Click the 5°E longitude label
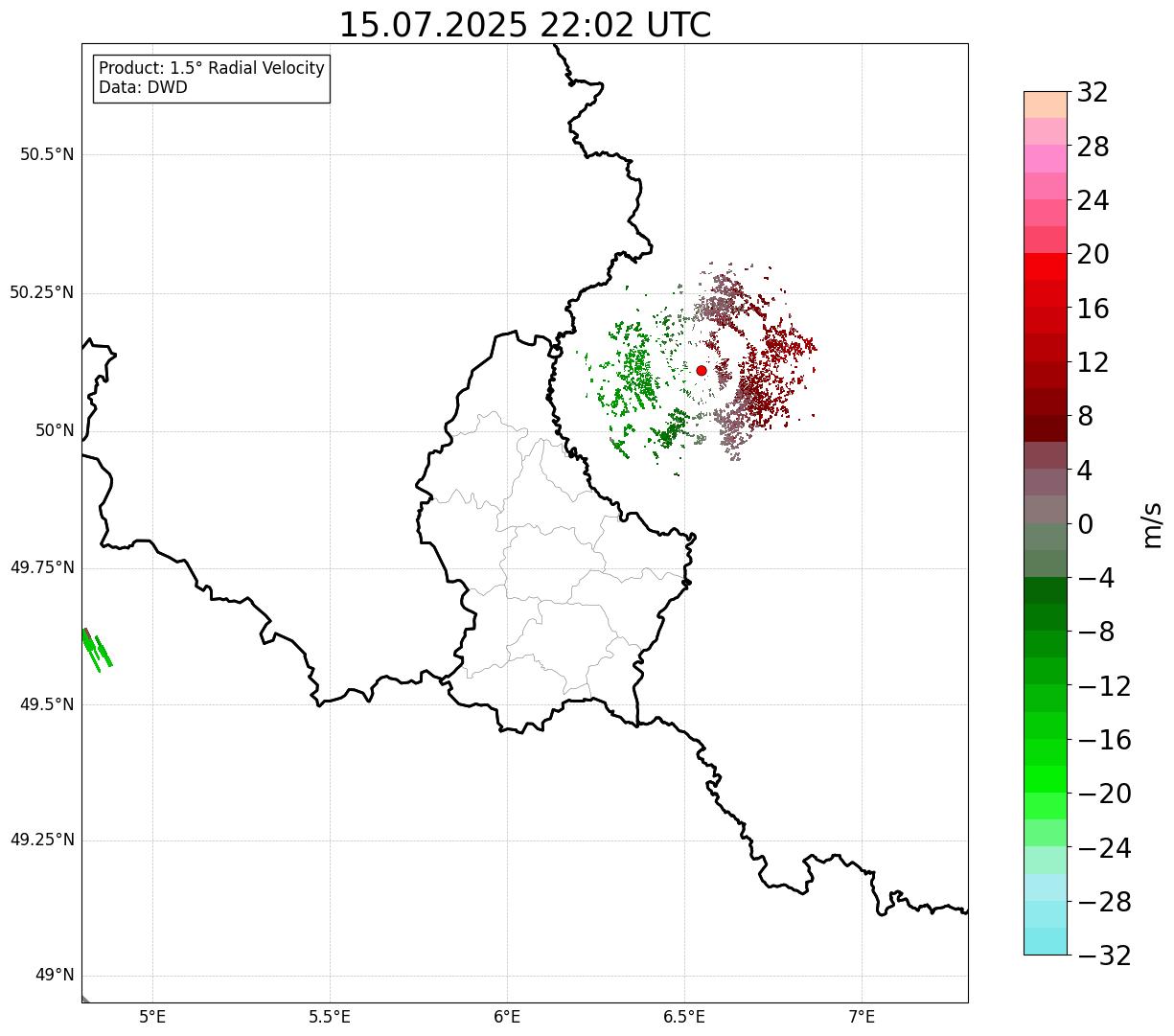Image resolution: width=1174 pixels, height=1036 pixels. pos(152,1017)
